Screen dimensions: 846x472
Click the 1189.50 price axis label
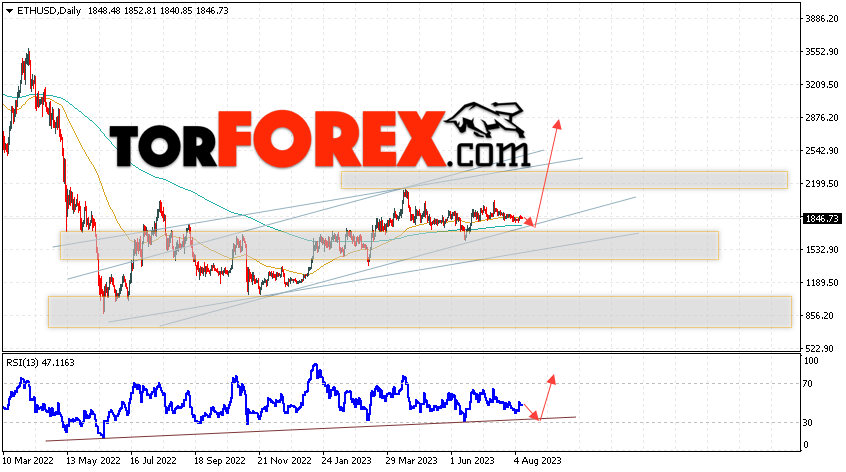click(x=822, y=283)
